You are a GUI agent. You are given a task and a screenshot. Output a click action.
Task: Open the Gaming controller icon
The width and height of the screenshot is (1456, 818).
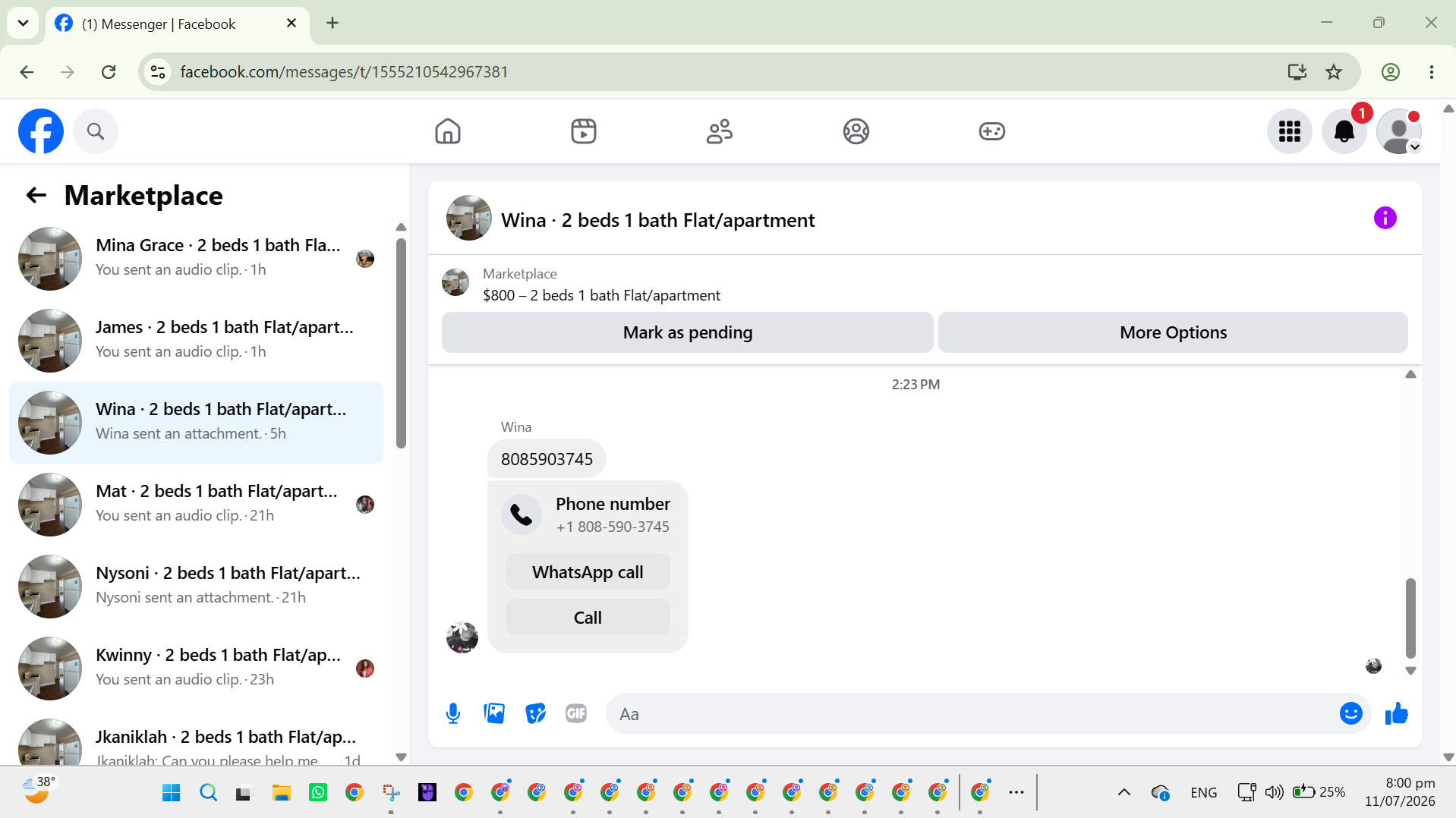coord(992,131)
